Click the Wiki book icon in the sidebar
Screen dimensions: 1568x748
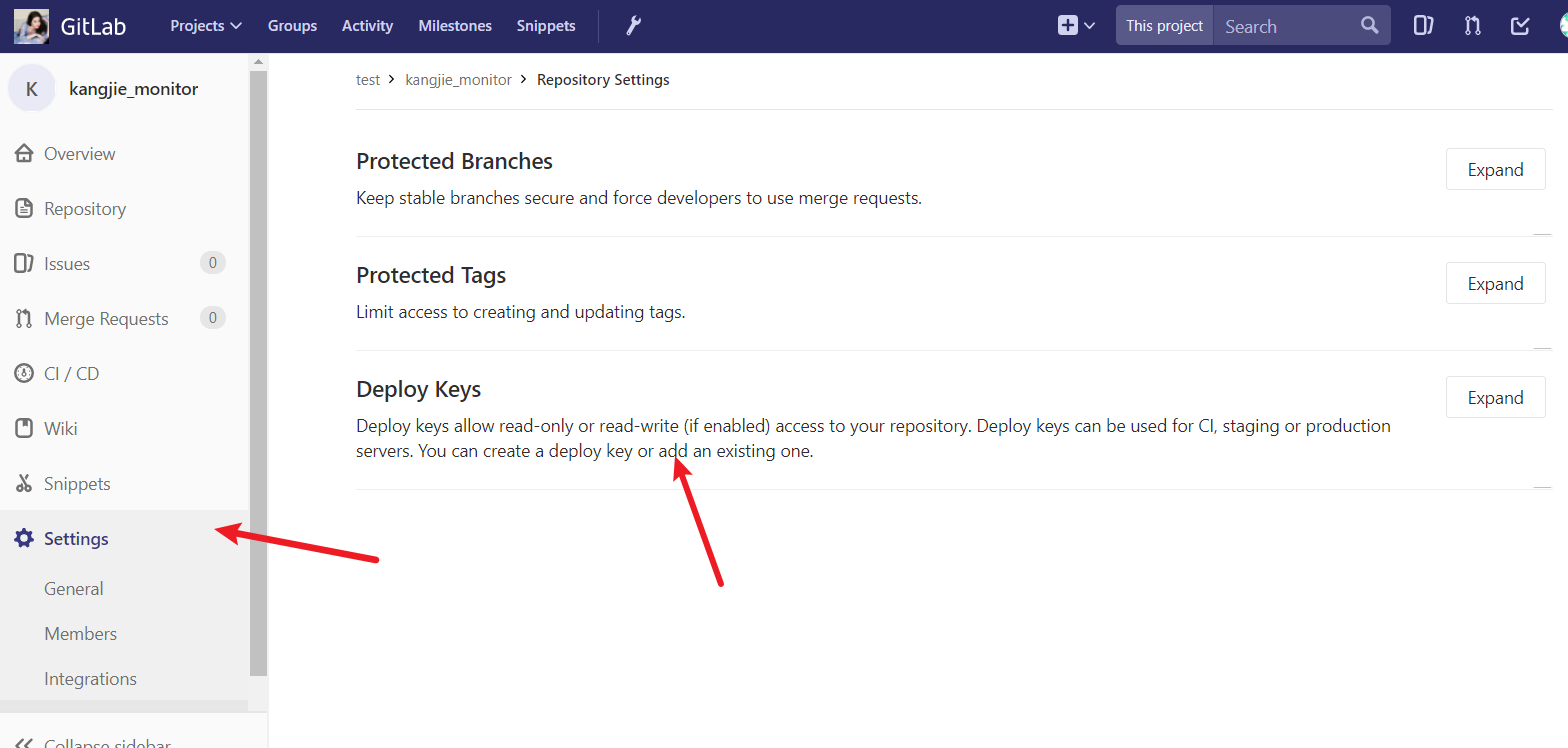[x=24, y=428]
